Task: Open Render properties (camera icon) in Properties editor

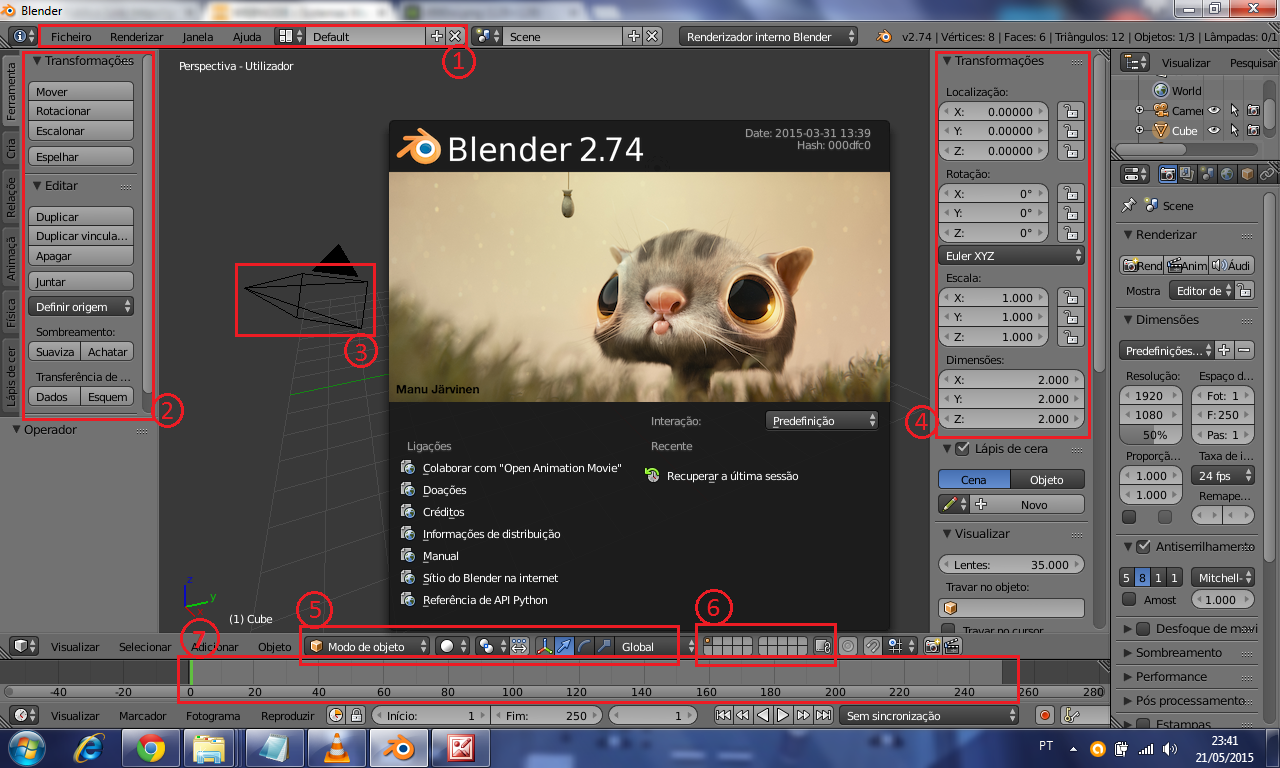Action: (x=1167, y=174)
